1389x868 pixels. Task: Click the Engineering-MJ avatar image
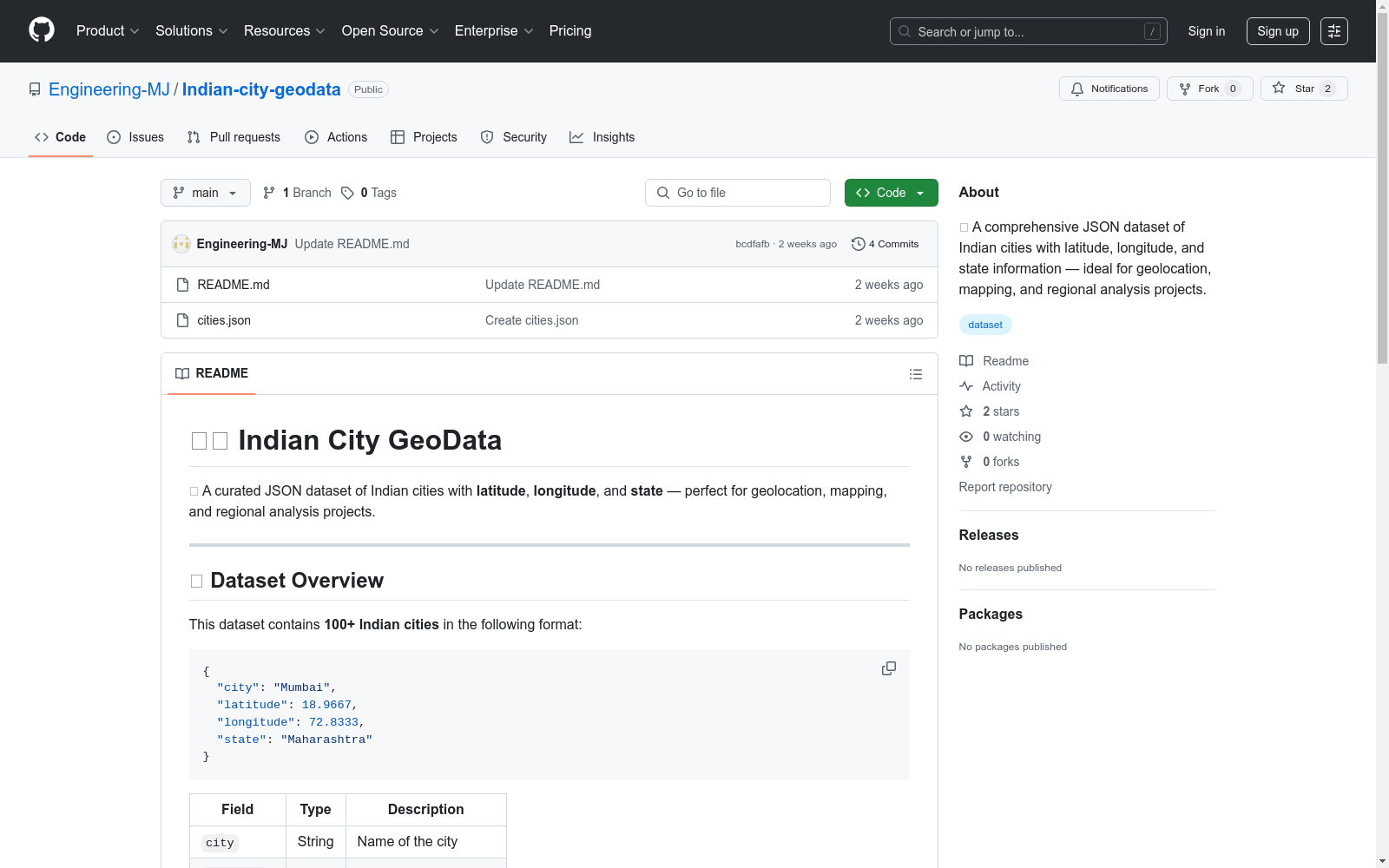click(x=181, y=244)
